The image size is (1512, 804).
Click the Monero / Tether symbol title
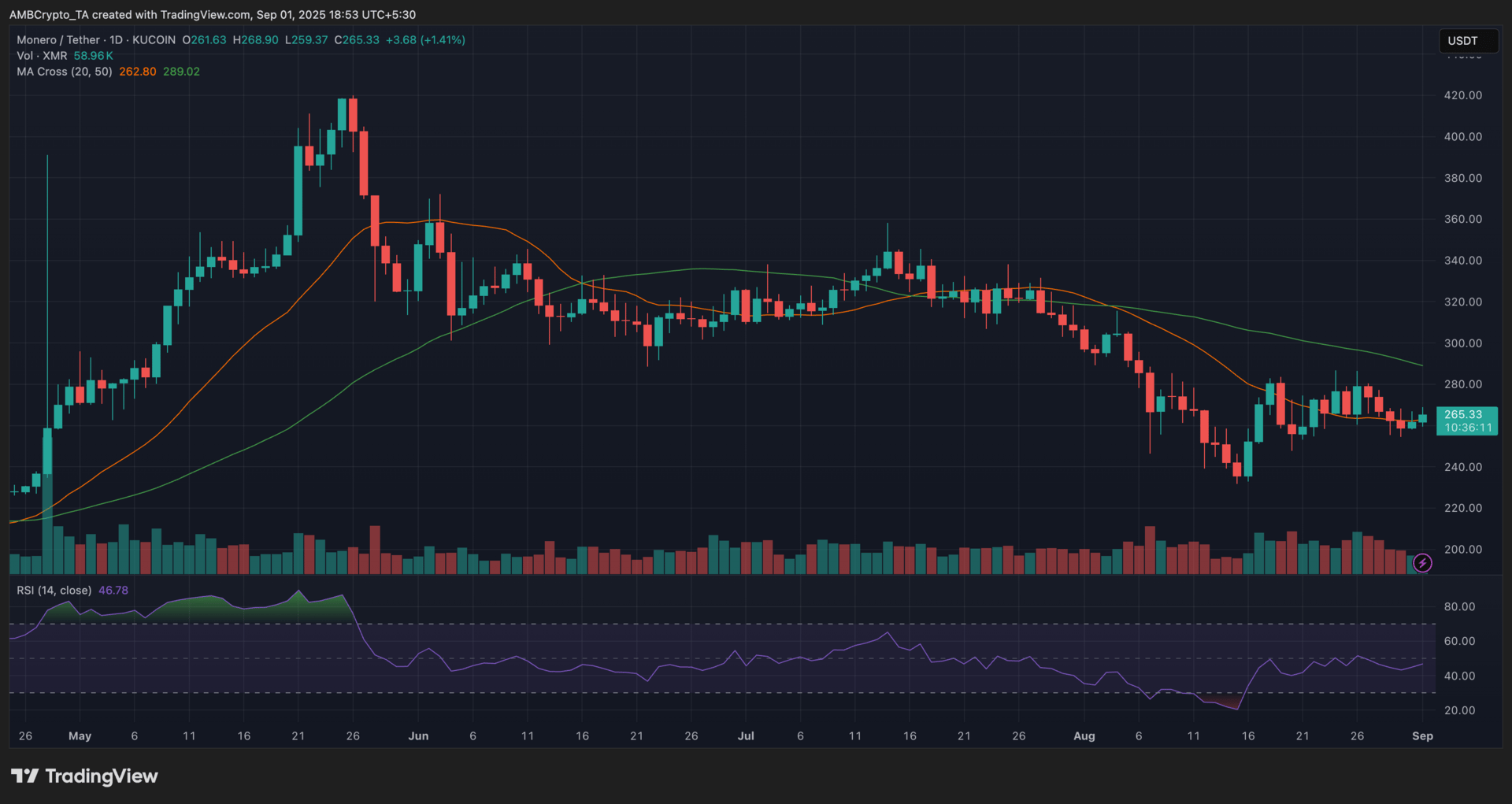point(58,40)
